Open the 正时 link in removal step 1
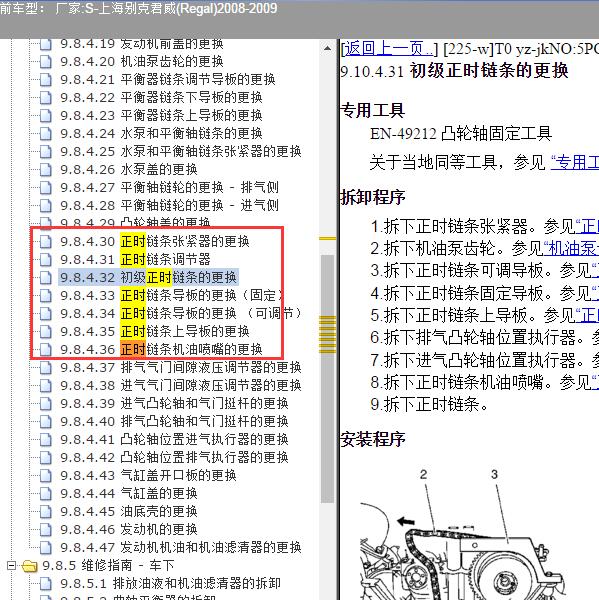 coord(587,227)
